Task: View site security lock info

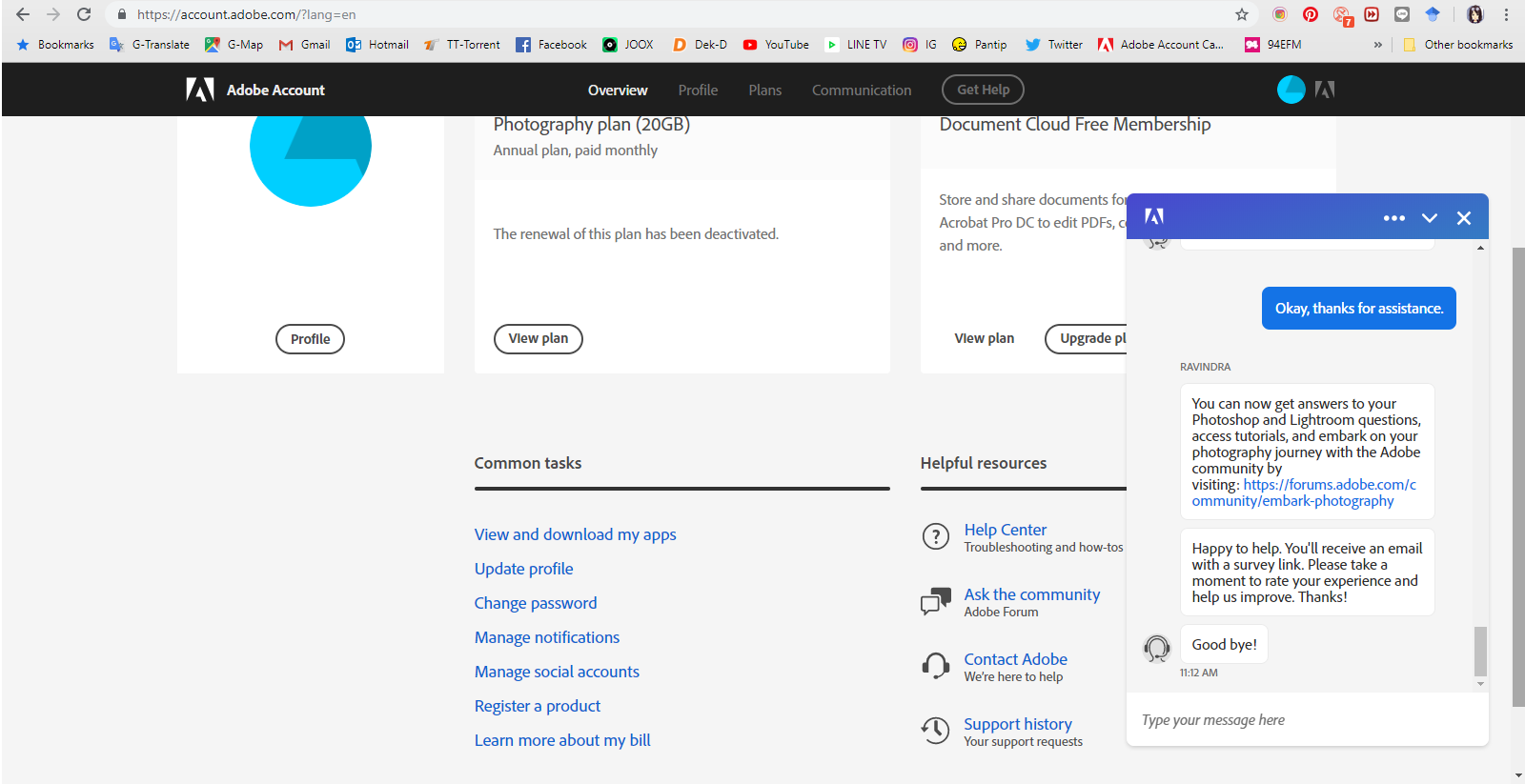Action: (x=122, y=14)
